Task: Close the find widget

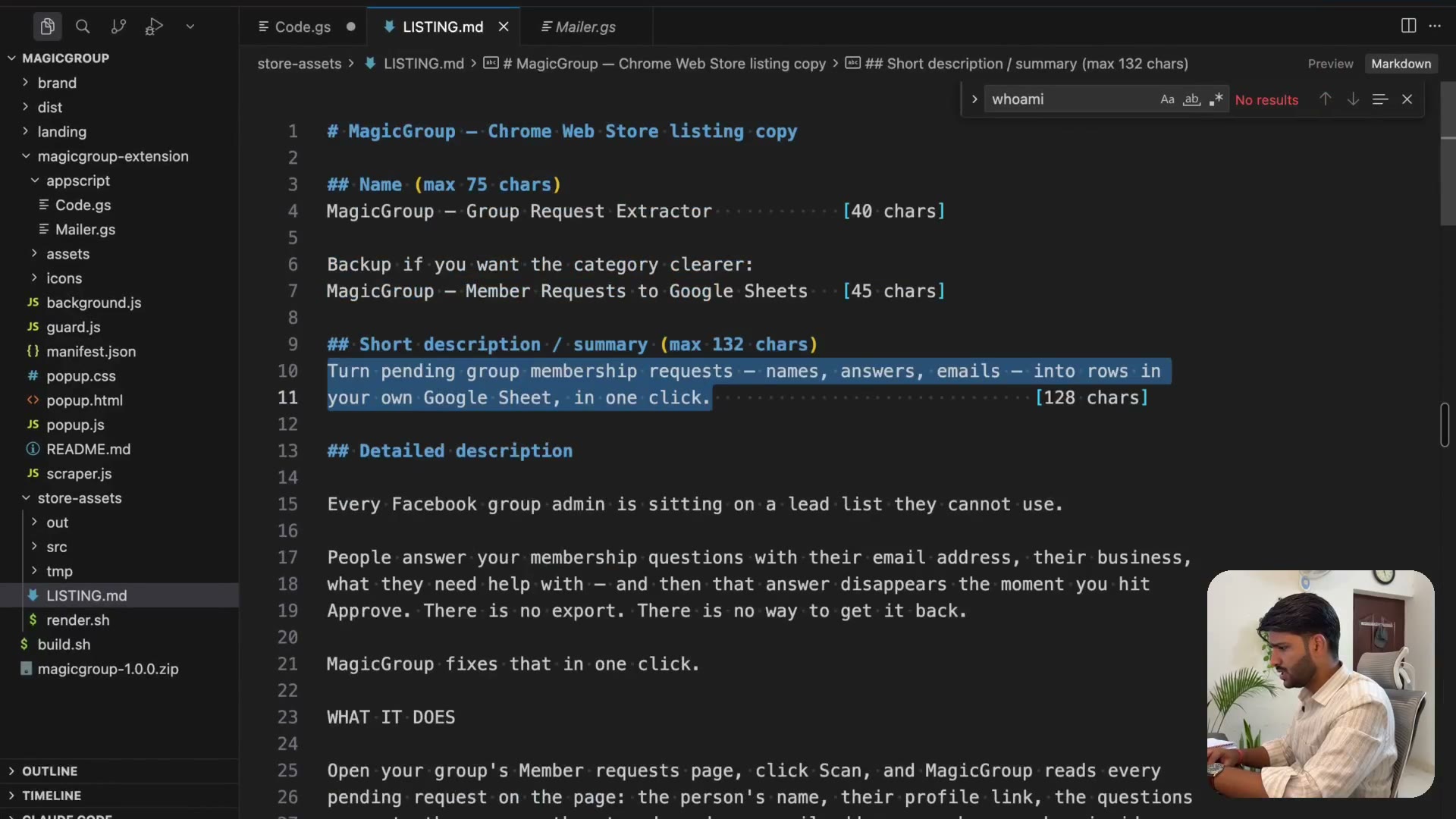Action: (1407, 99)
